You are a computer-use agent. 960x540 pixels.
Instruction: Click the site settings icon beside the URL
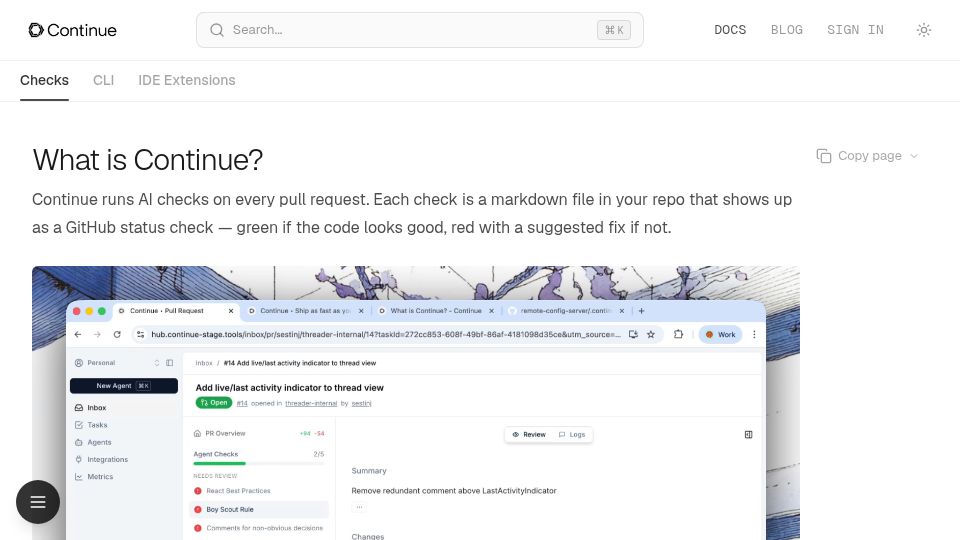(x=140, y=334)
